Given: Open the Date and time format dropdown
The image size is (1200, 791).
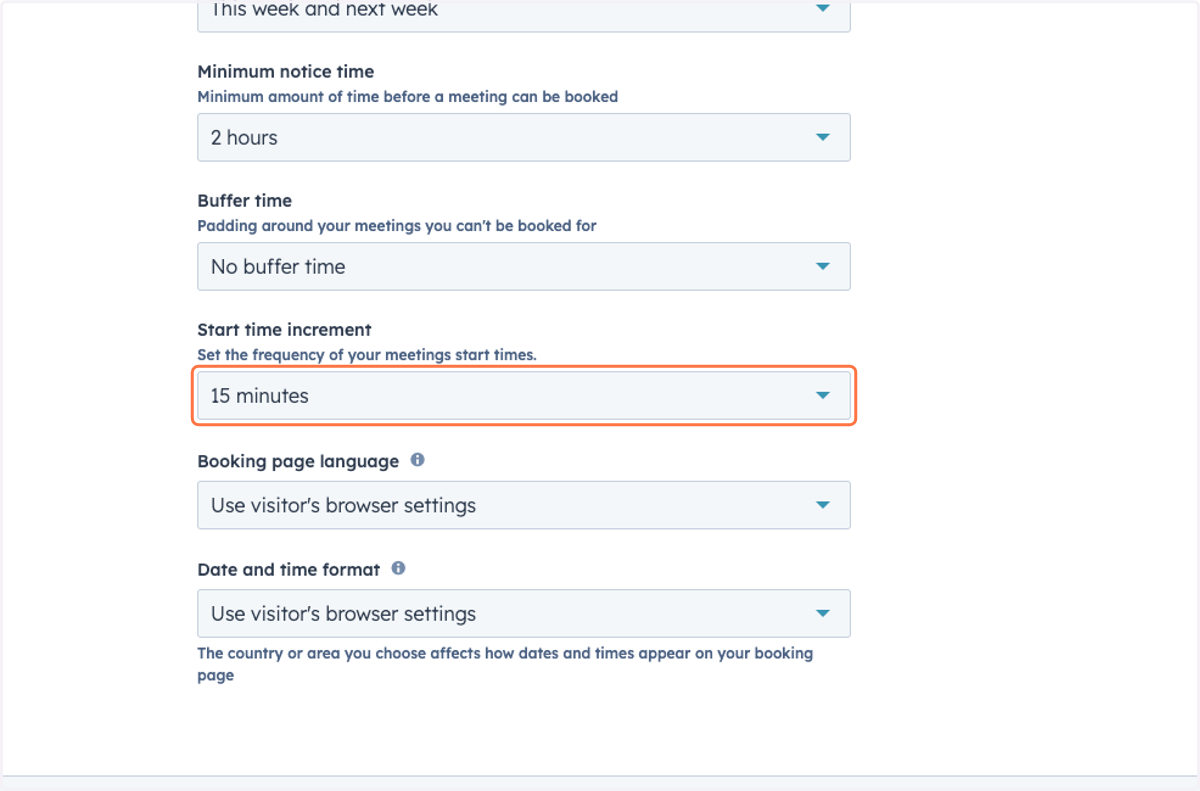Looking at the screenshot, I should click(x=524, y=613).
